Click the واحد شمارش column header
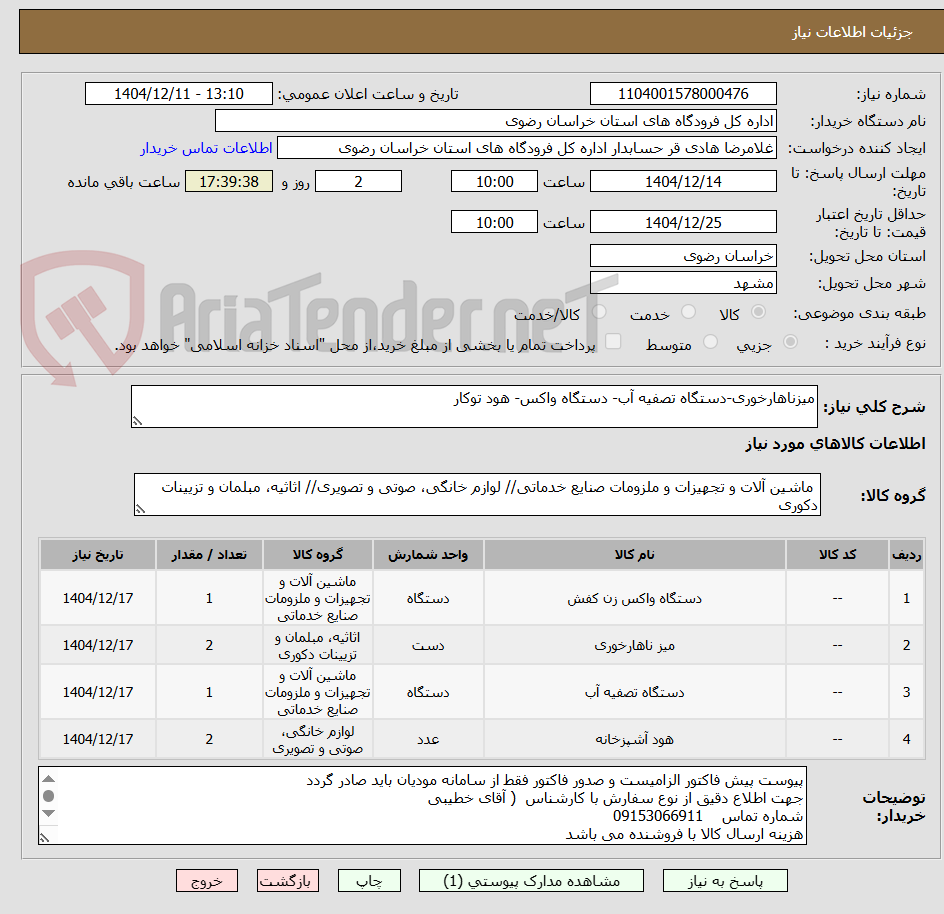The width and height of the screenshot is (944, 914). pyautogui.click(x=428, y=555)
